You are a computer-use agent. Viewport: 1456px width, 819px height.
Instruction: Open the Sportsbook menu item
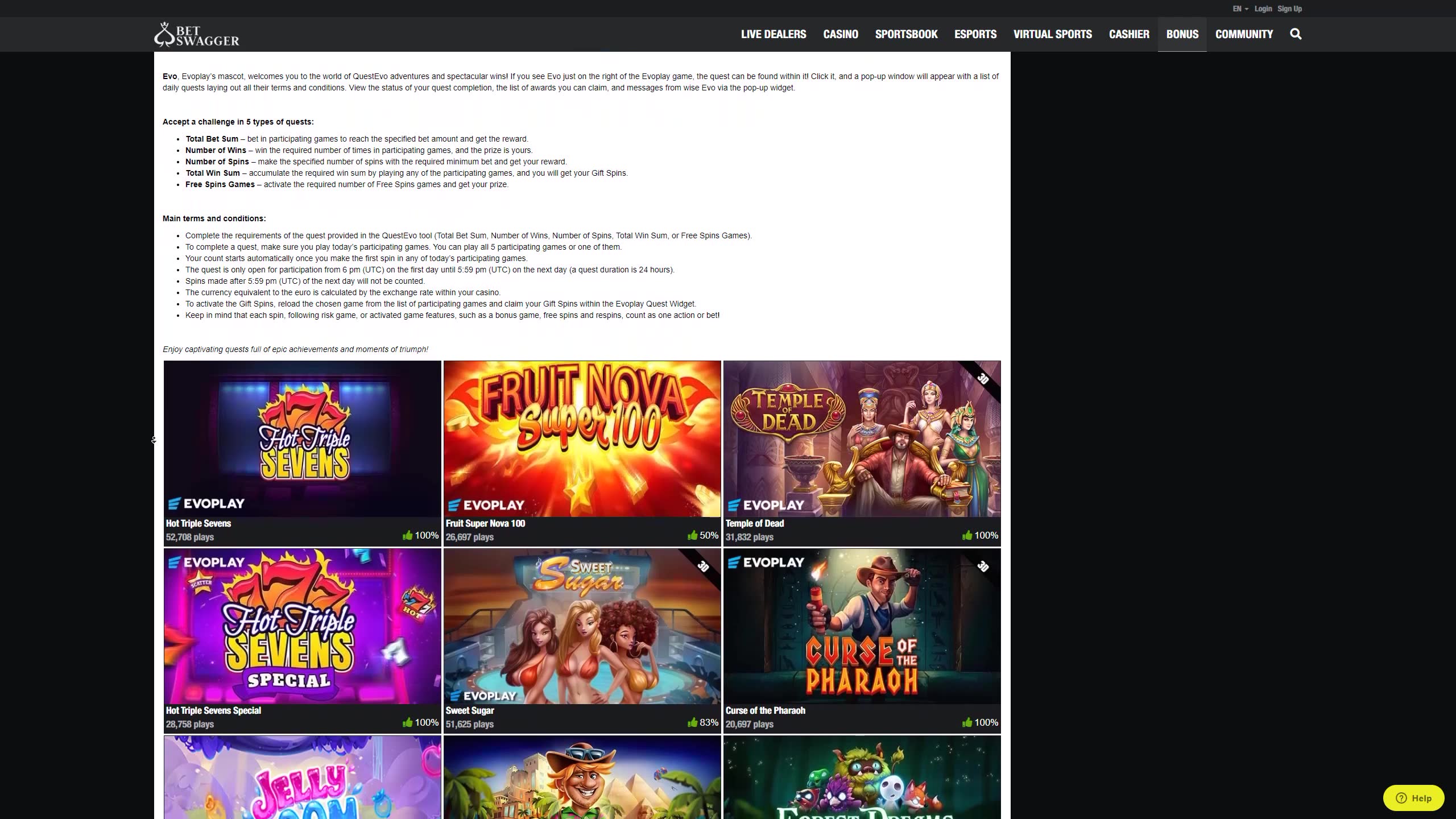point(906,34)
